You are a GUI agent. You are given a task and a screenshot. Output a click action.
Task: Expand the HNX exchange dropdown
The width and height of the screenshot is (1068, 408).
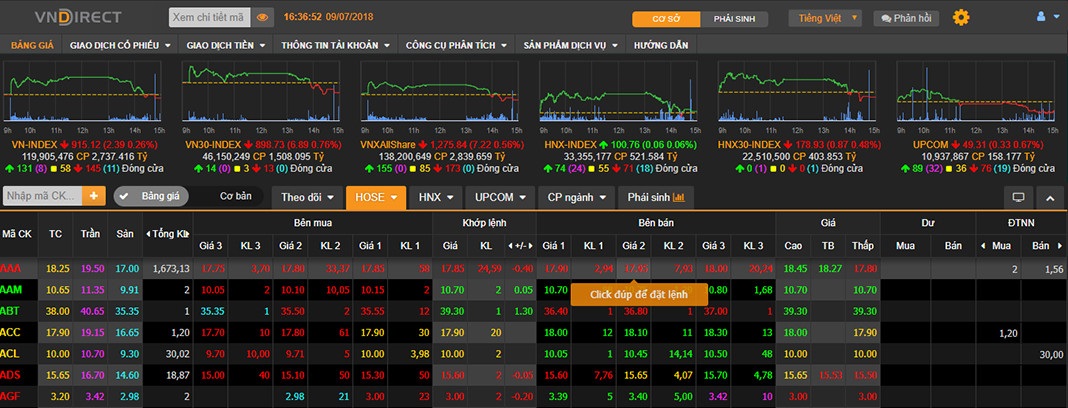(436, 197)
